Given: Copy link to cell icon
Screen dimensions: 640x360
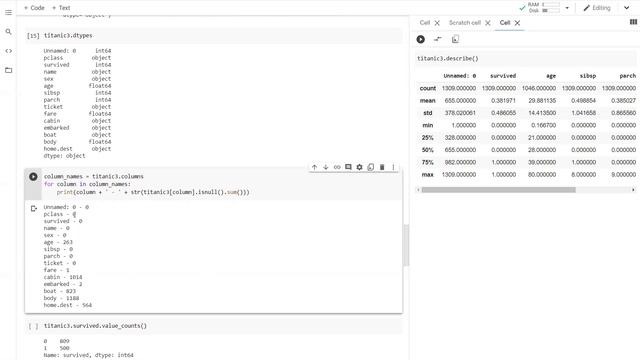Looking at the screenshot, I should pyautogui.click(x=337, y=167).
